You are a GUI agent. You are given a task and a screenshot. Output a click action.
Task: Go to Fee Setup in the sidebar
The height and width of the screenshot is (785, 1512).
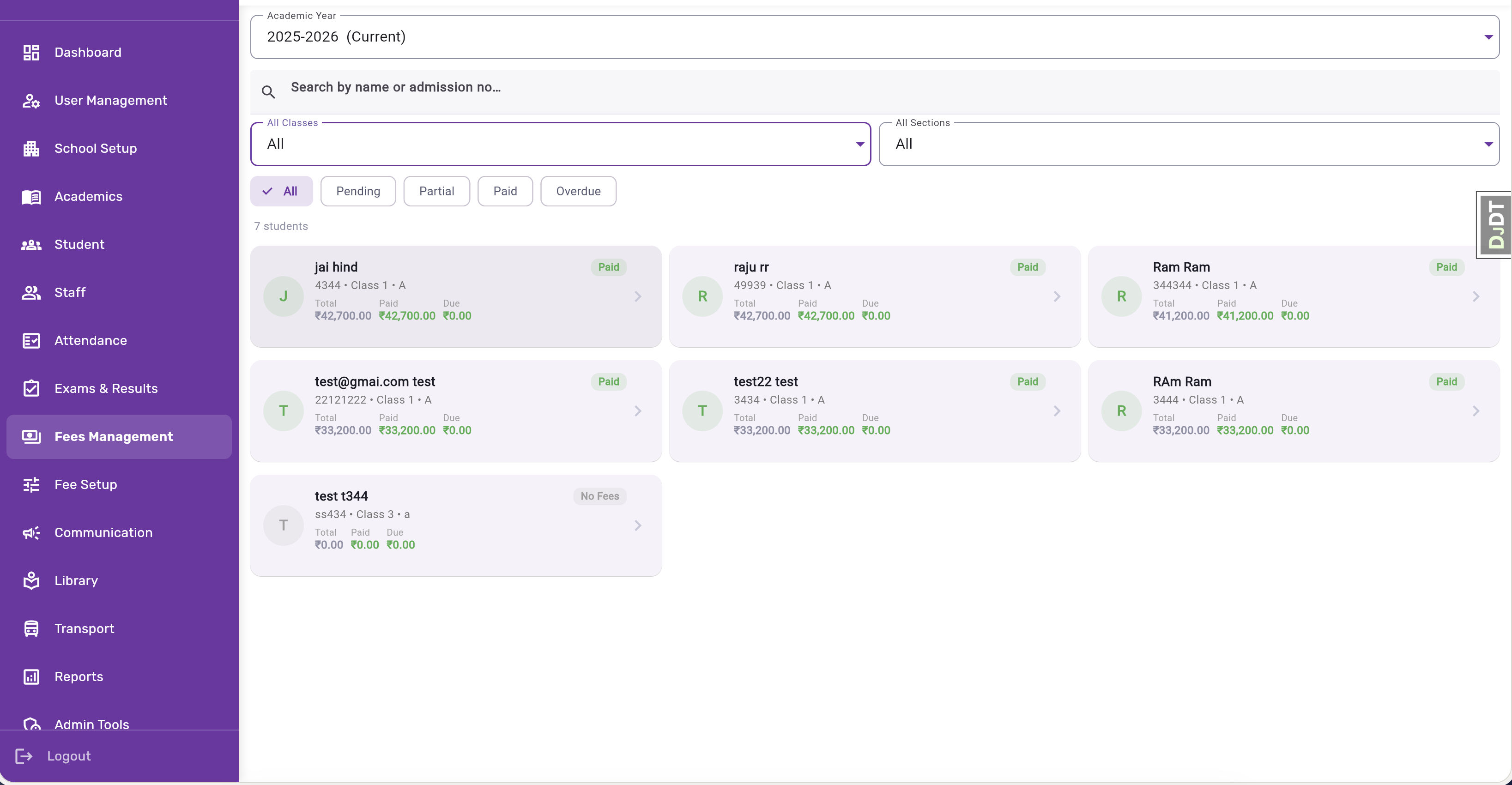tap(85, 484)
